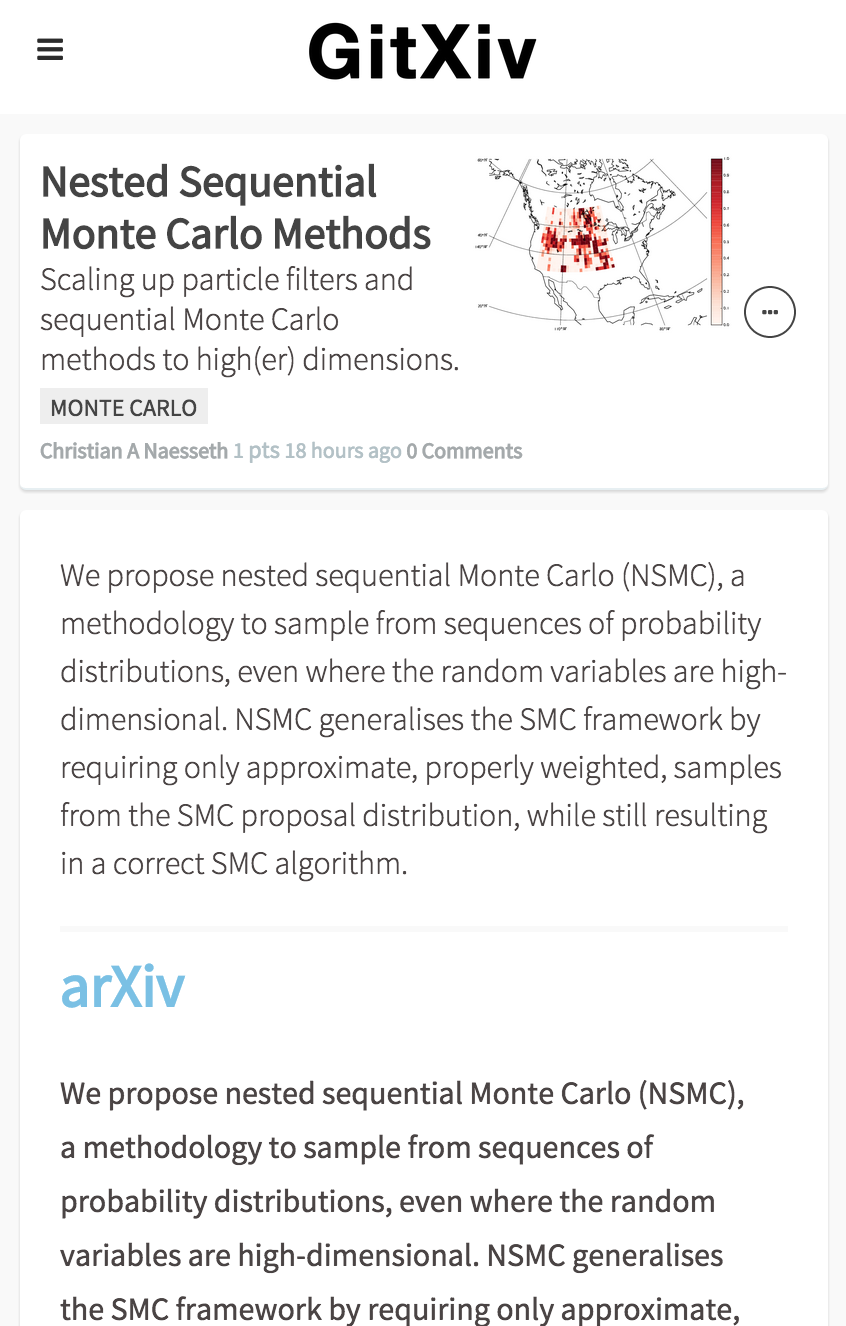Select the Nested Sequential Monte Carlo card
This screenshot has height=1326, width=846.
click(423, 310)
